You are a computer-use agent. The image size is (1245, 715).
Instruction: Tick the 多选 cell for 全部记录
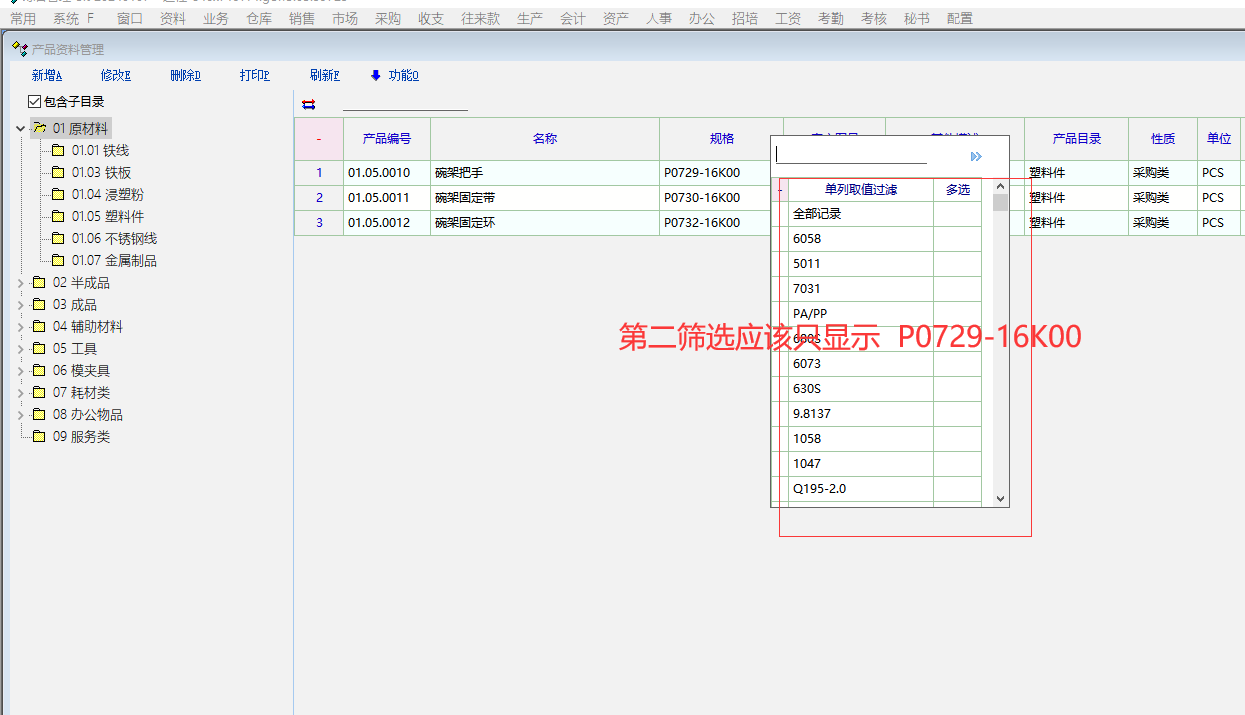[x=957, y=214]
